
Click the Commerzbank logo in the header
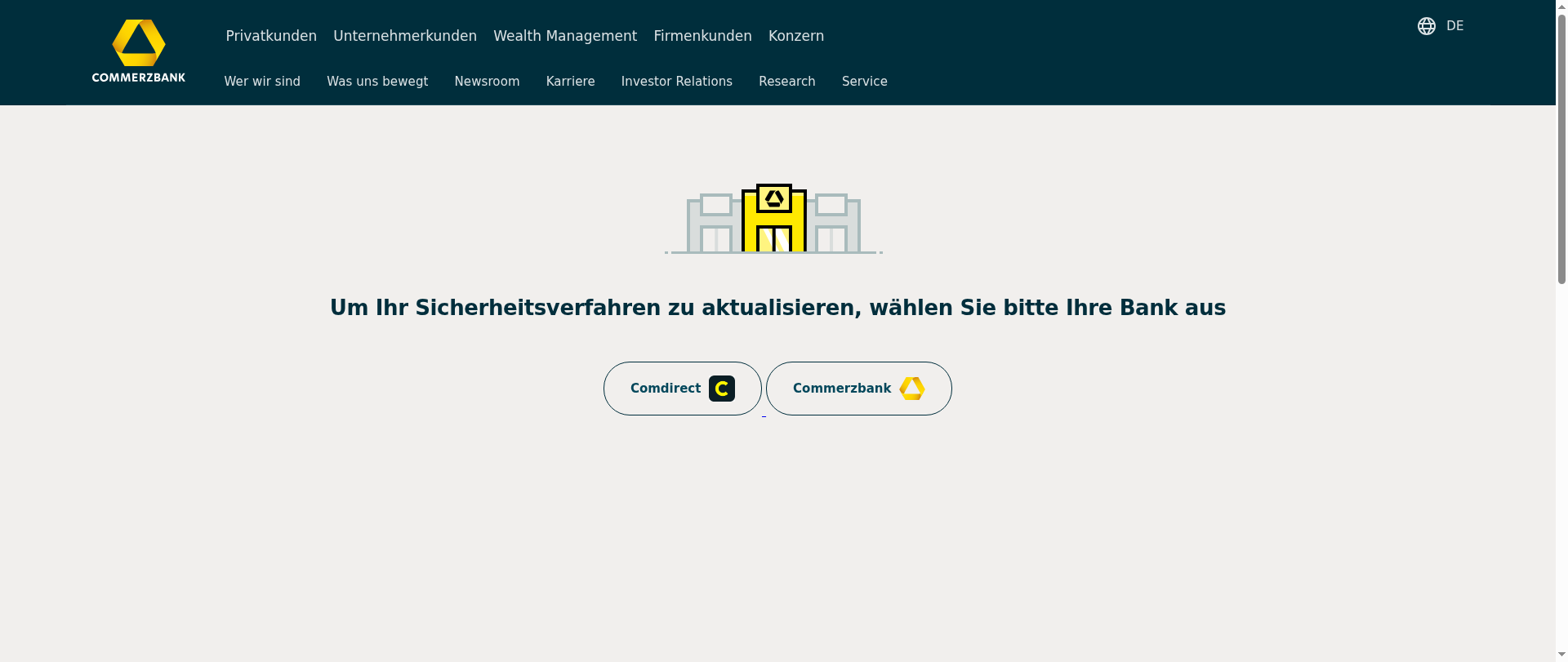click(139, 51)
